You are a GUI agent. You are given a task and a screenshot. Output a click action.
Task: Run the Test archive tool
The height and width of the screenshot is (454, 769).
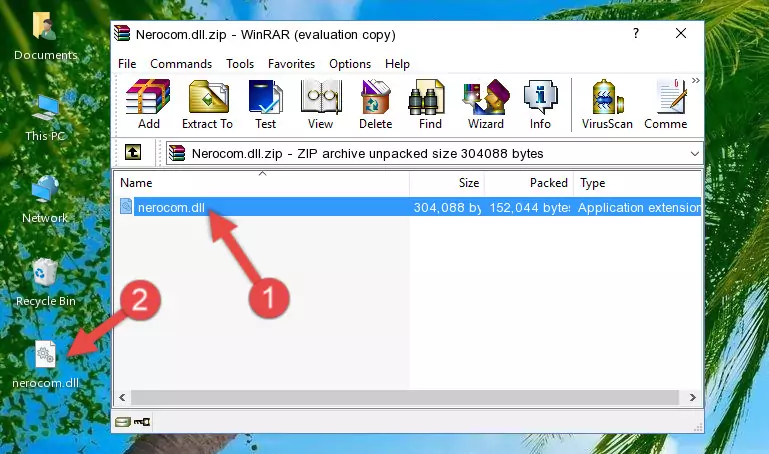tap(265, 104)
